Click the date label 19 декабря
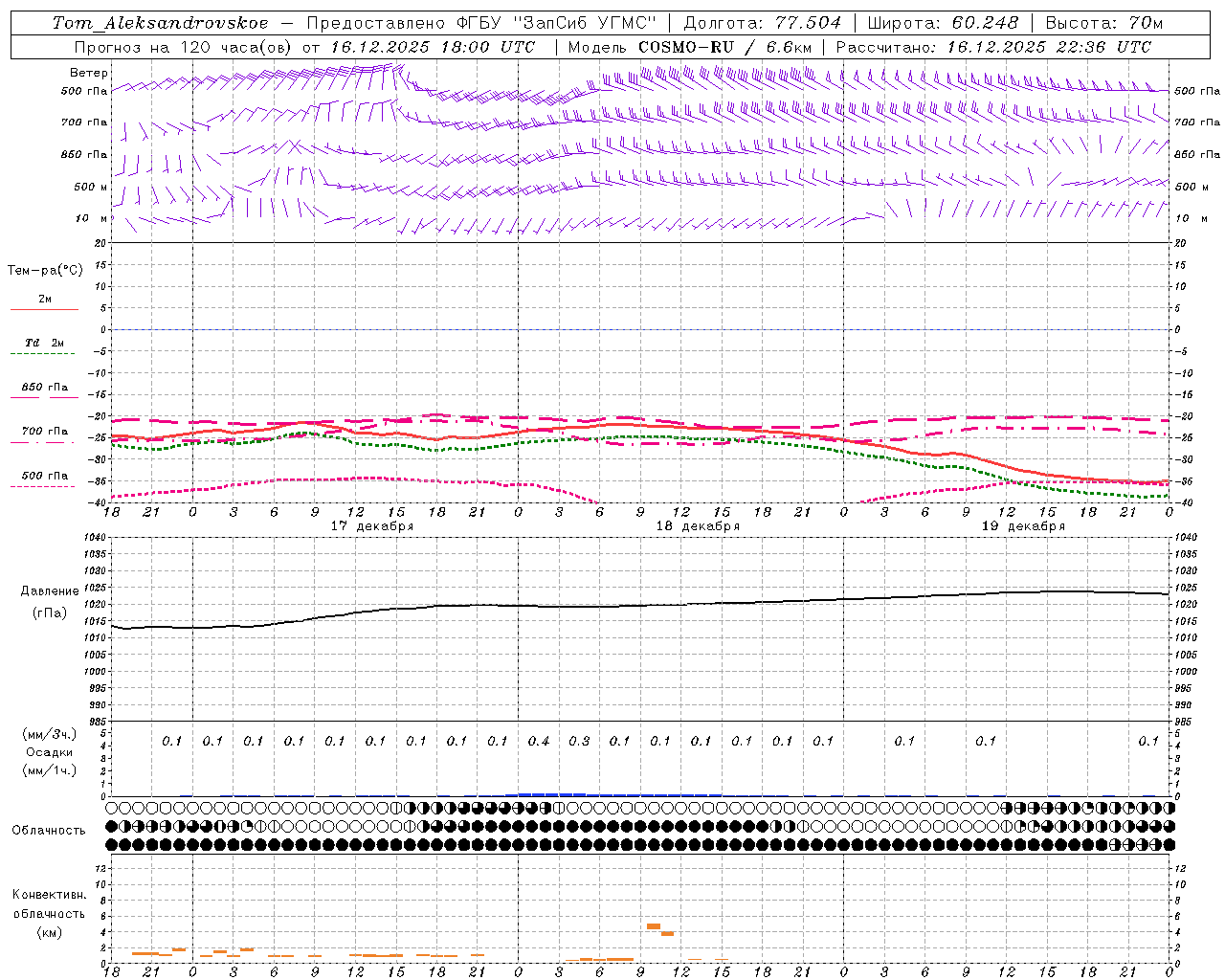Screen dimensions: 1225x980 pyautogui.click(x=1023, y=526)
